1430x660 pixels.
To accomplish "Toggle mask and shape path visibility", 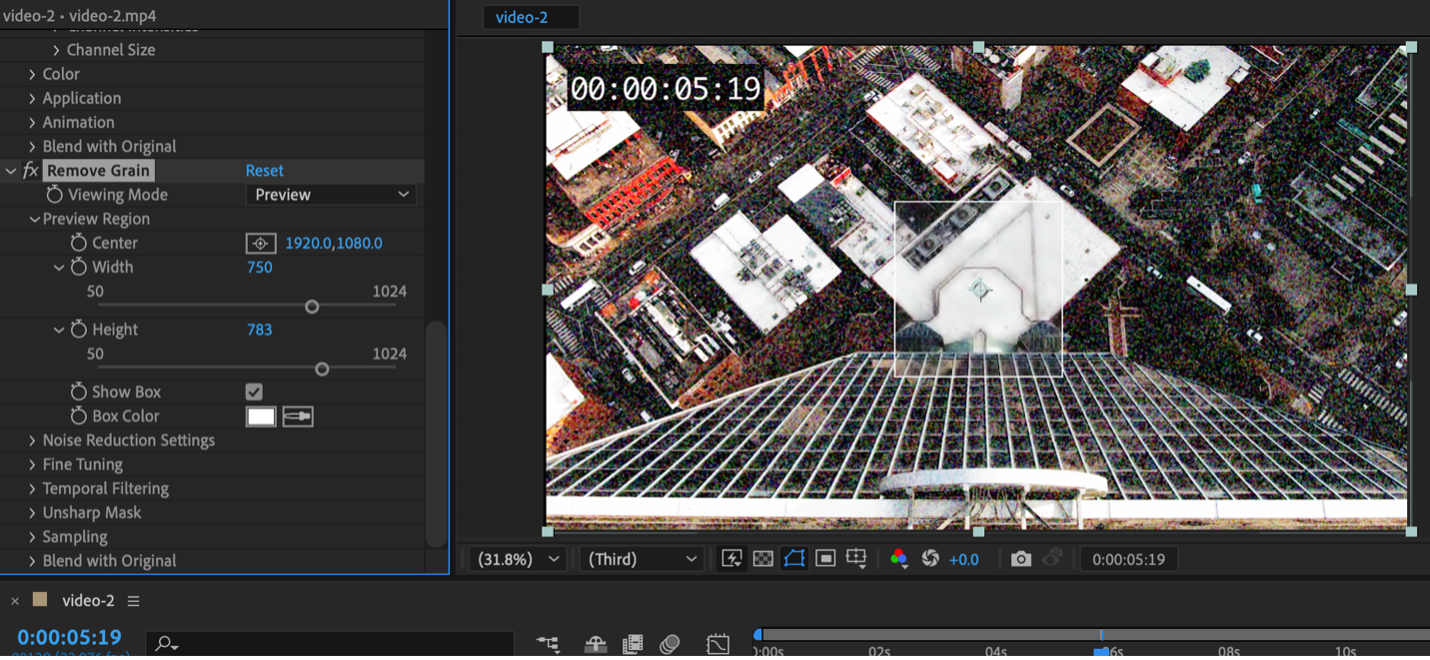I will [794, 559].
